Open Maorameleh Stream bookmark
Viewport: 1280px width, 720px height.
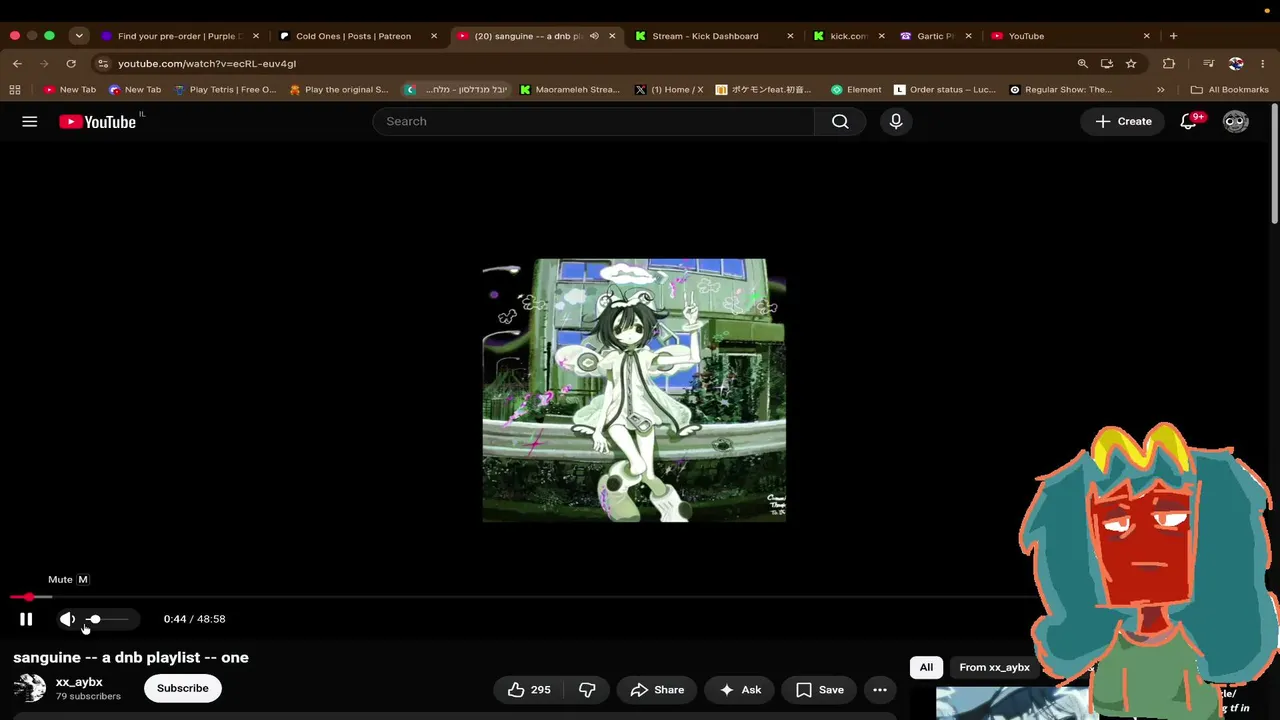pyautogui.click(x=570, y=89)
